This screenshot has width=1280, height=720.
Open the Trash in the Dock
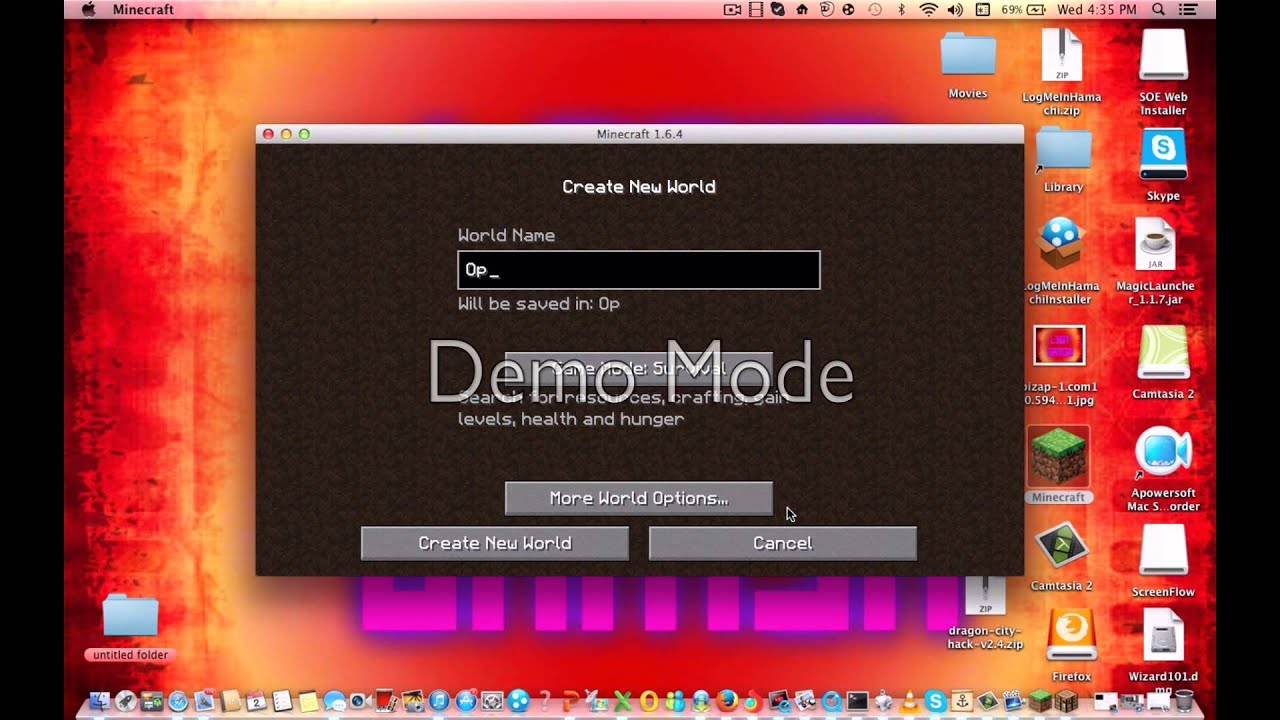click(x=1184, y=701)
